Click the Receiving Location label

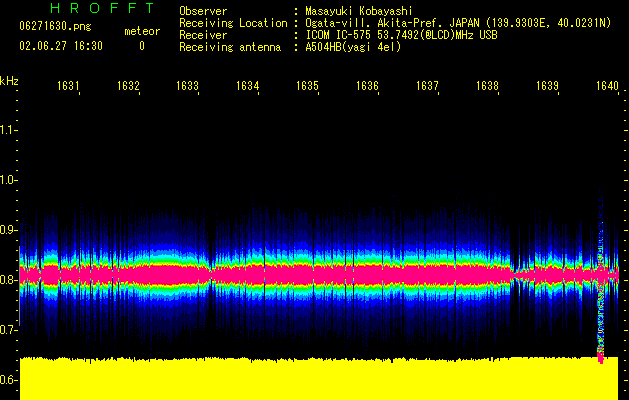233,23
